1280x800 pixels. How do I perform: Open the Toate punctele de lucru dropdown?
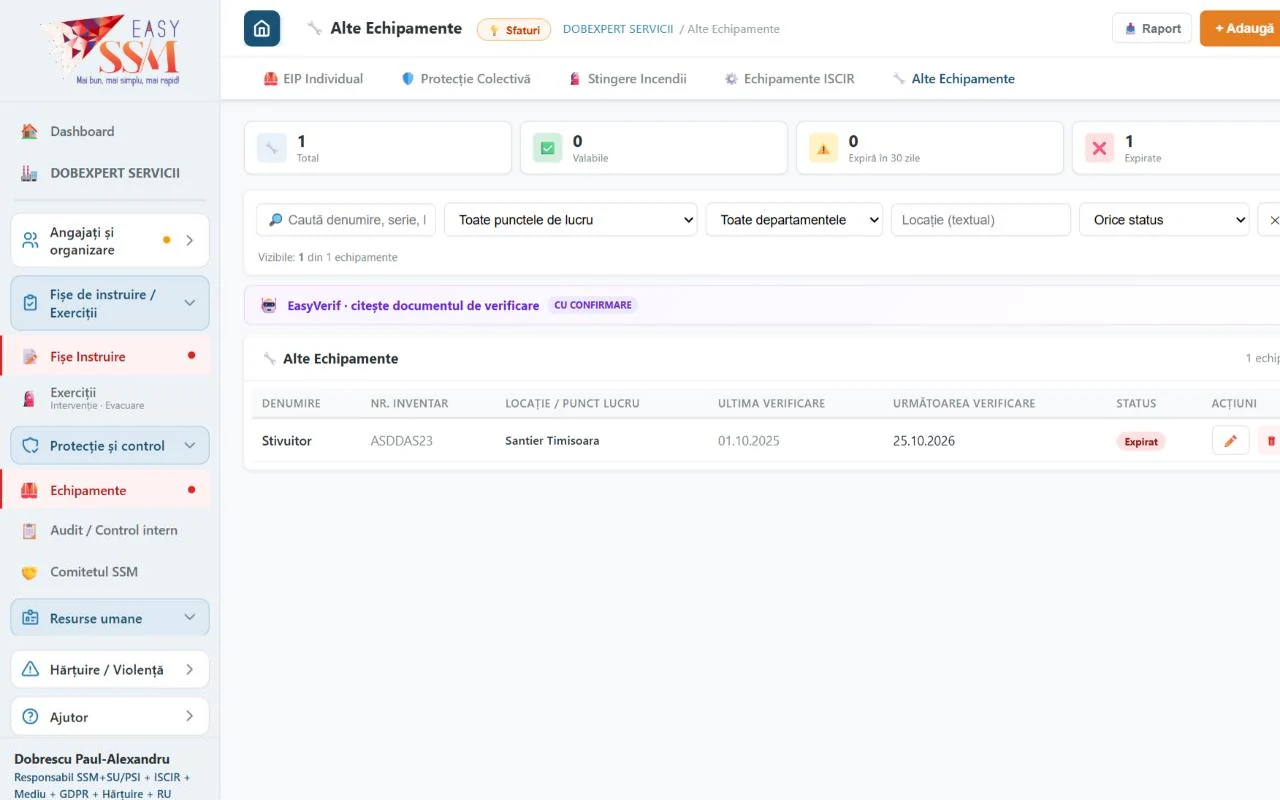(x=571, y=220)
